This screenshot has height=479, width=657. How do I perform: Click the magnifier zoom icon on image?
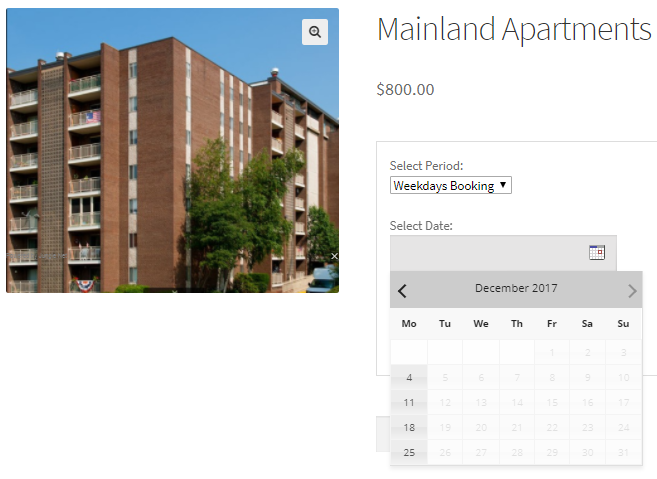[x=315, y=32]
